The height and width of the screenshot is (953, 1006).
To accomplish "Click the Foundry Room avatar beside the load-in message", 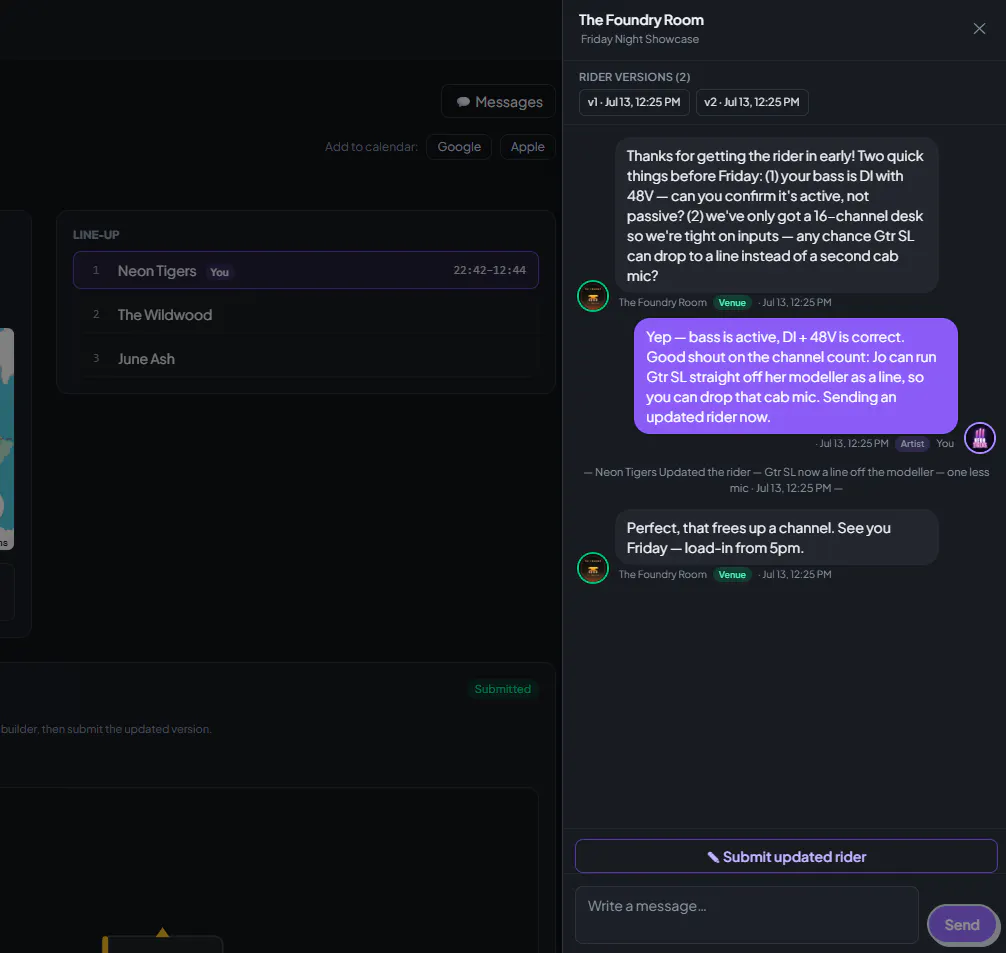I will tap(593, 568).
